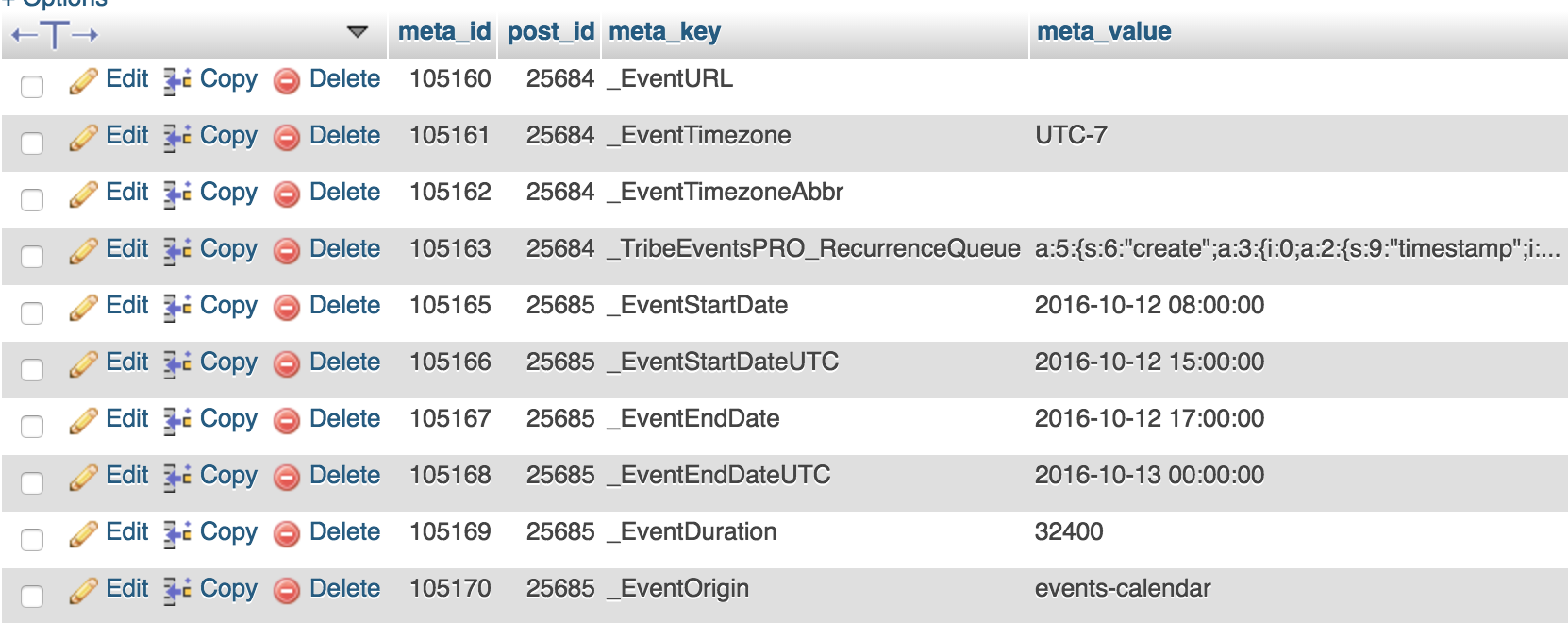
Task: Tick the checkbox for the _EventURL row
Action: [x=32, y=86]
